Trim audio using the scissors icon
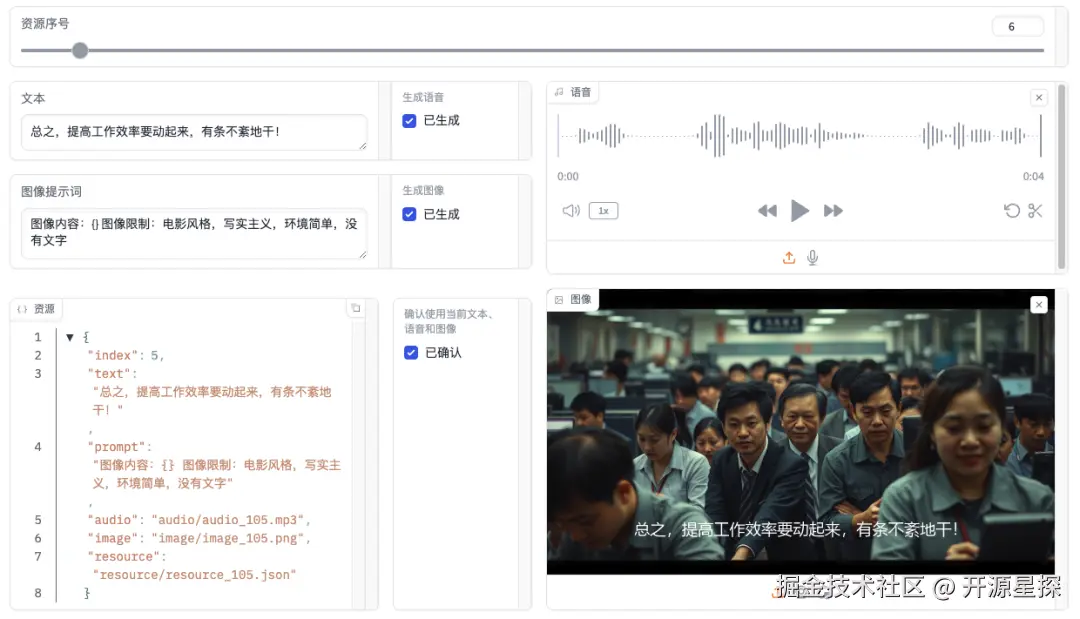Screen dimensions: 1080x619 click(1036, 210)
